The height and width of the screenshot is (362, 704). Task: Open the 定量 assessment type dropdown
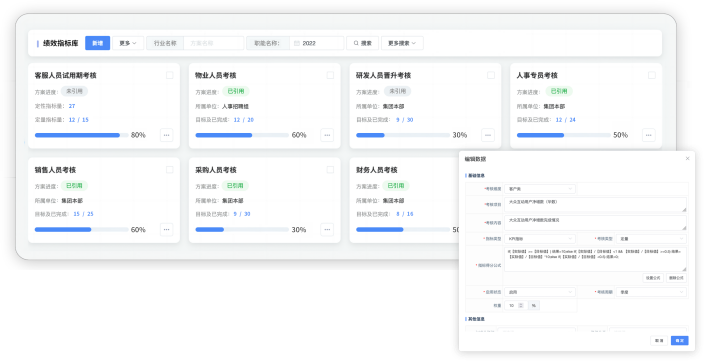click(x=651, y=239)
